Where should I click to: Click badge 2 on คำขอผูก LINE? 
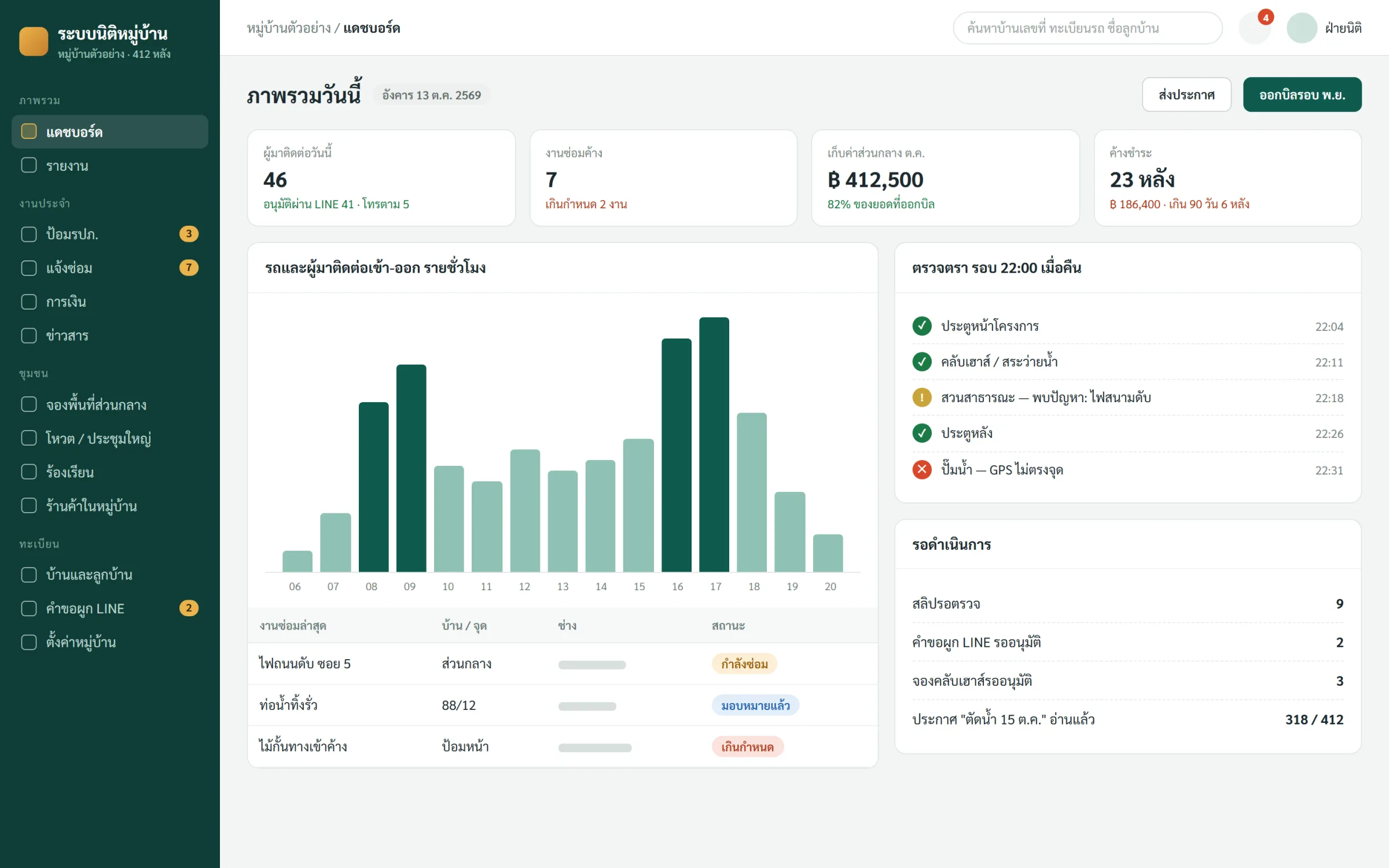tap(189, 608)
